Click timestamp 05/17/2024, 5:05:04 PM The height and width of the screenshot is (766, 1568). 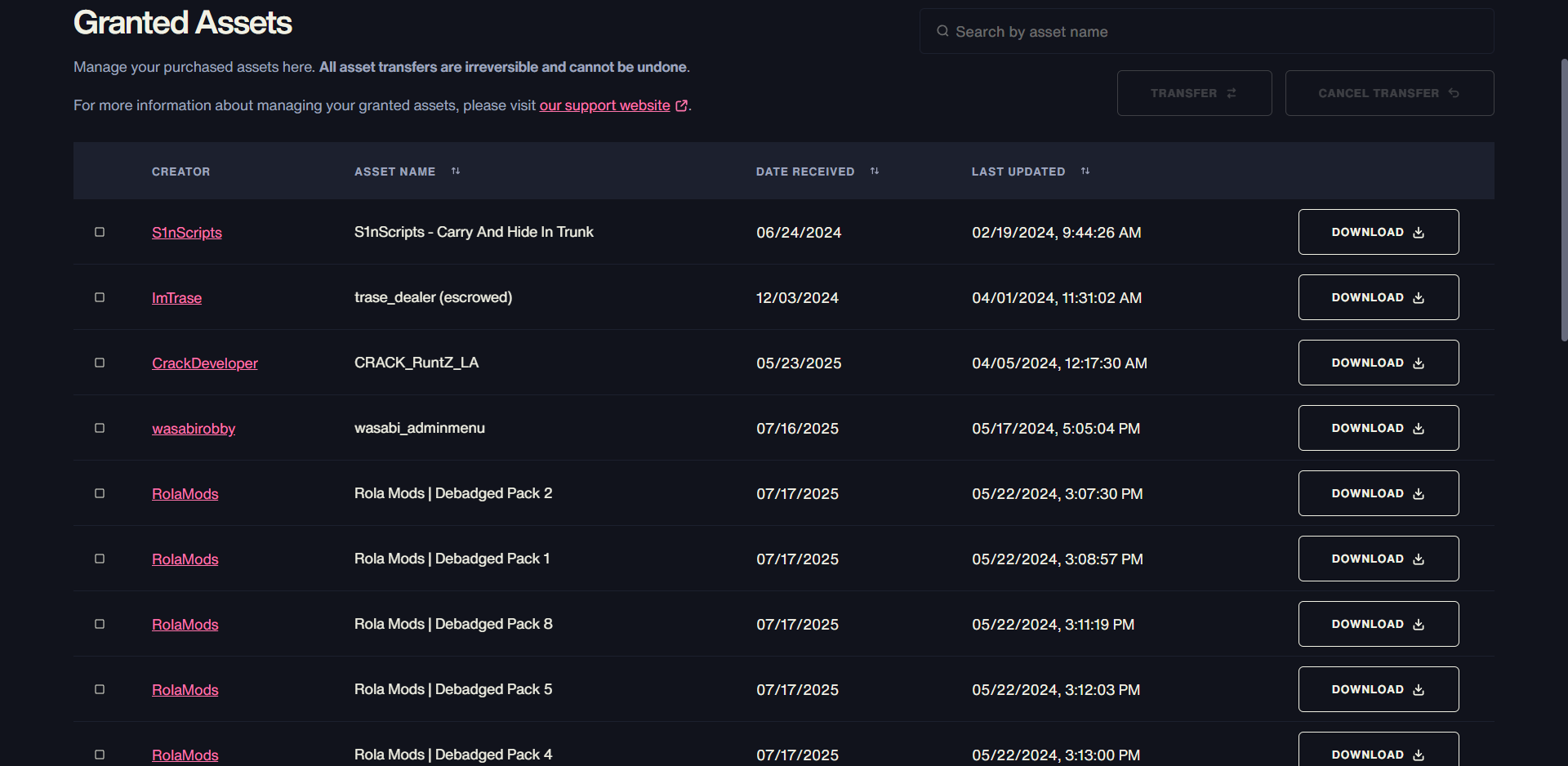[1056, 429]
